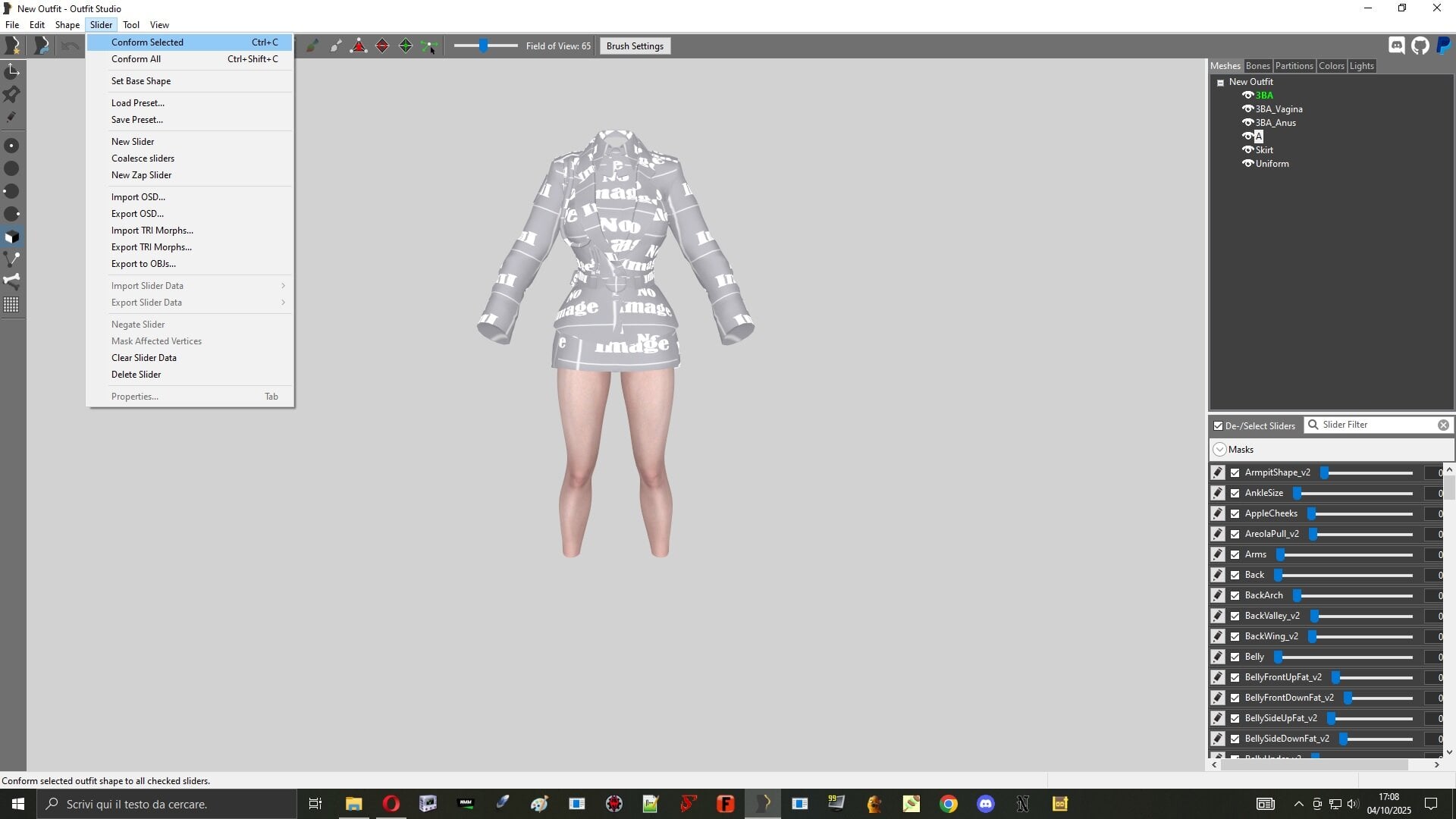Select the Uniform mesh in the tree
The height and width of the screenshot is (819, 1456).
[x=1272, y=164]
